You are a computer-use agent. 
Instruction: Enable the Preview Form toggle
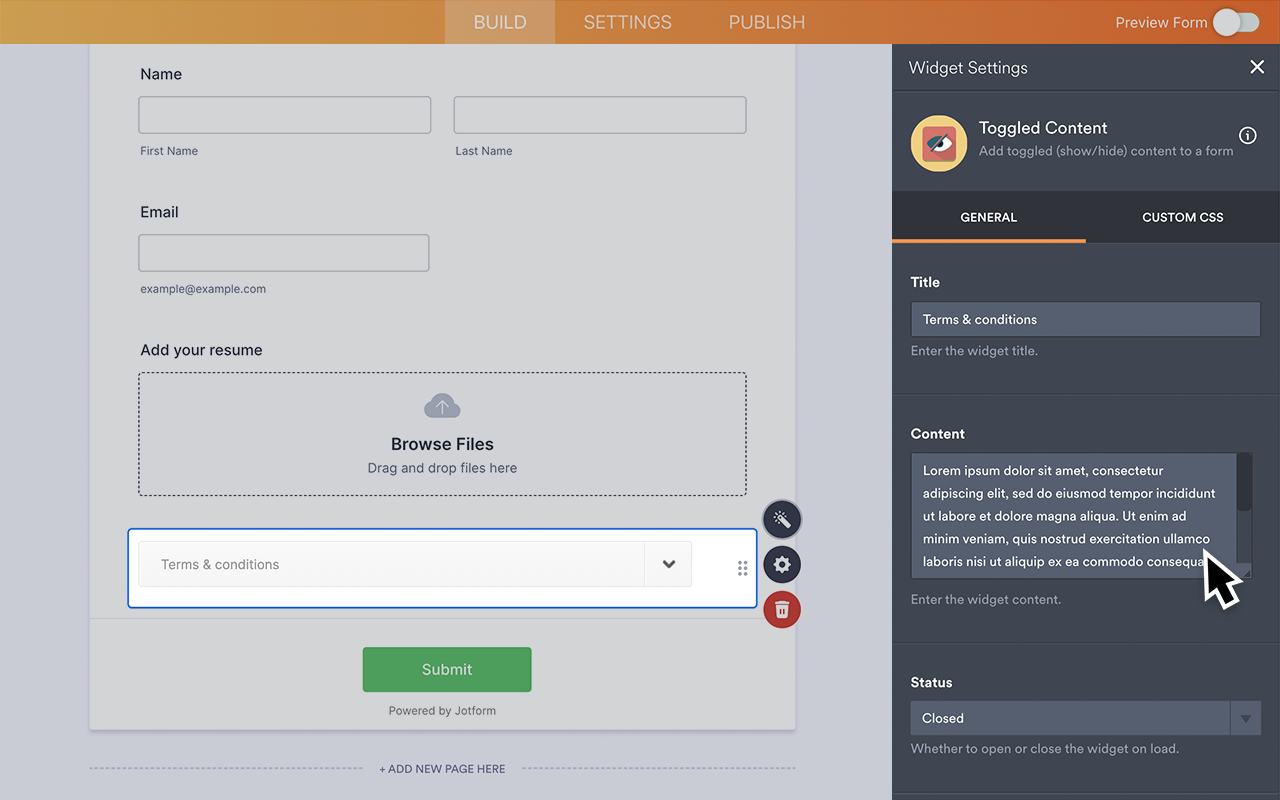(x=1235, y=21)
